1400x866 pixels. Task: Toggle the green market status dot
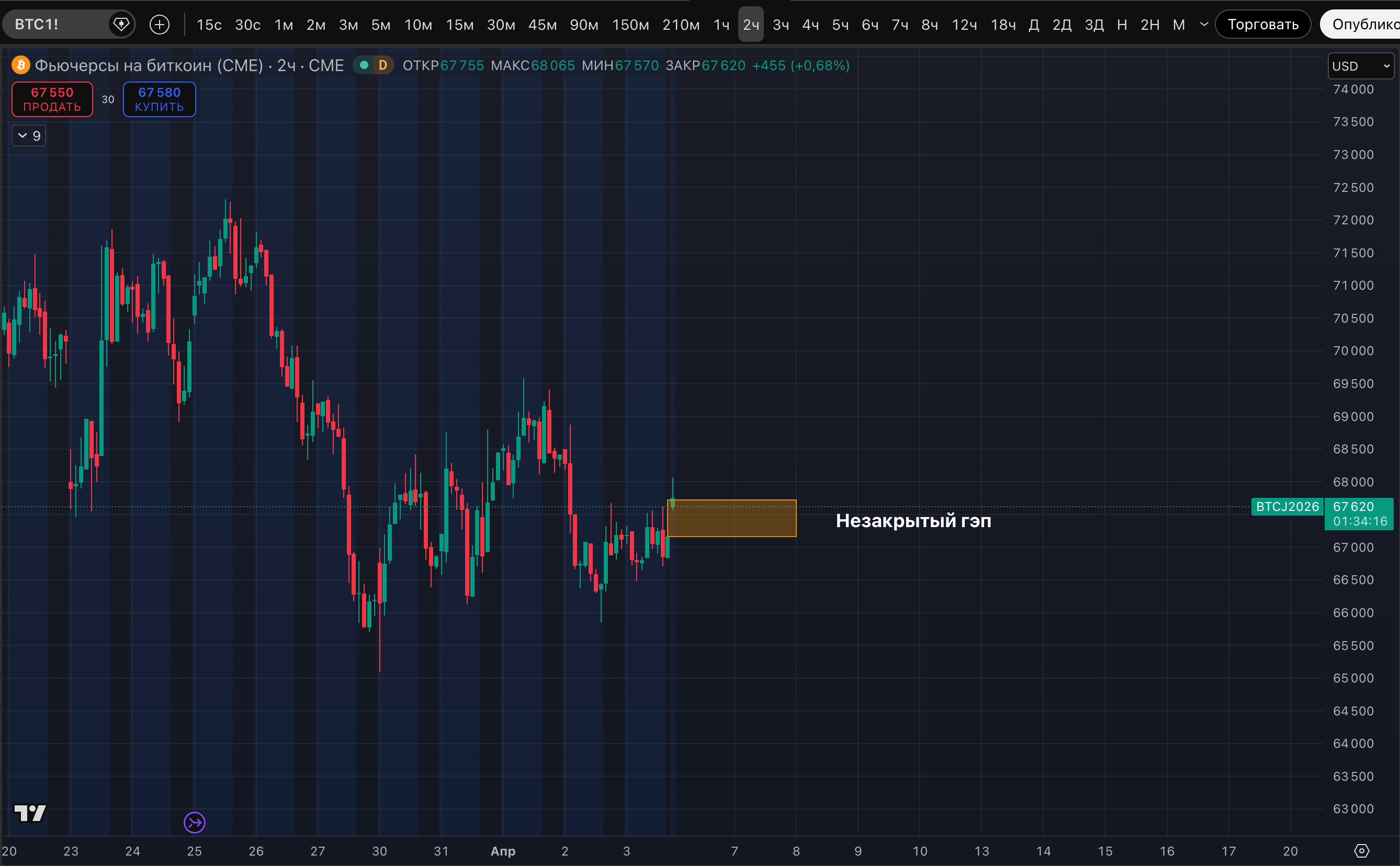pos(364,65)
